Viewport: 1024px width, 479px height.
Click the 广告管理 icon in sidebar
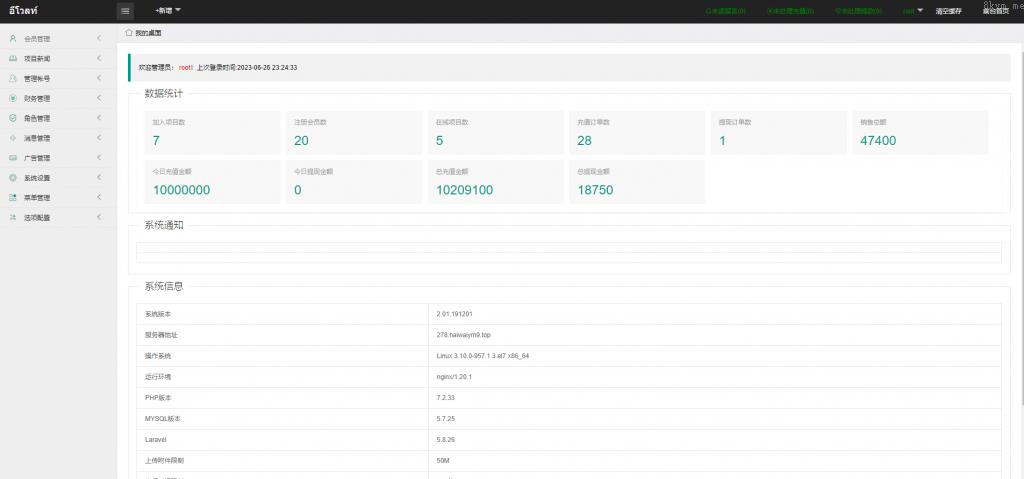13,158
